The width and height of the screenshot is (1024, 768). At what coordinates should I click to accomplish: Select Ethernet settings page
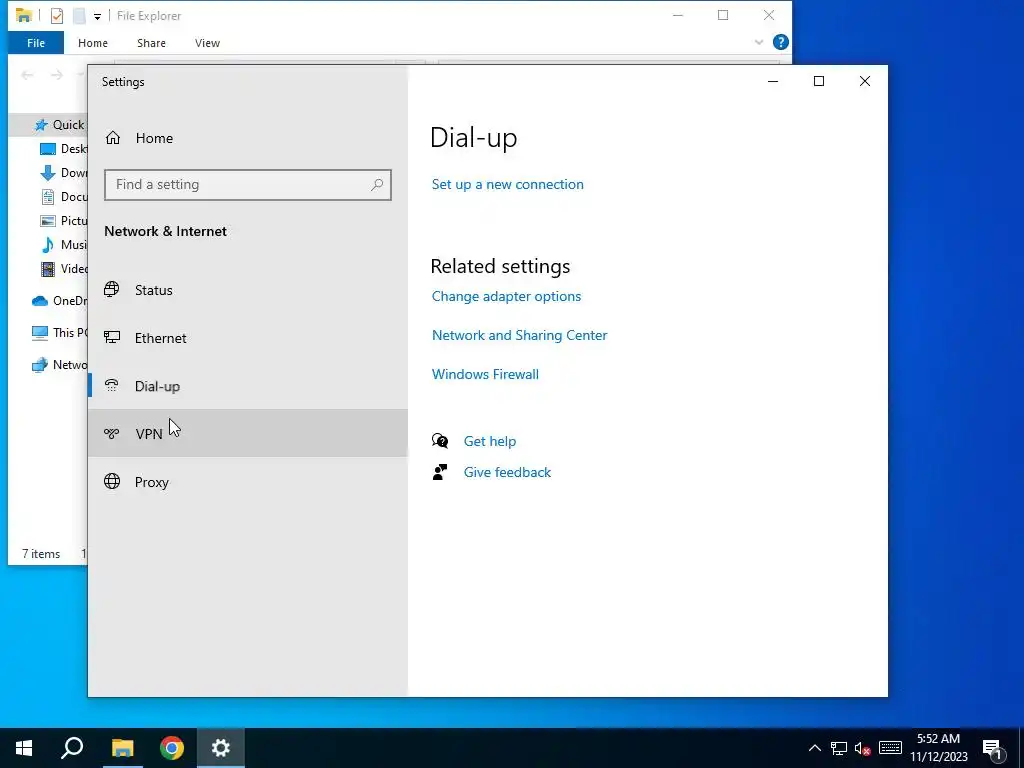click(248, 338)
